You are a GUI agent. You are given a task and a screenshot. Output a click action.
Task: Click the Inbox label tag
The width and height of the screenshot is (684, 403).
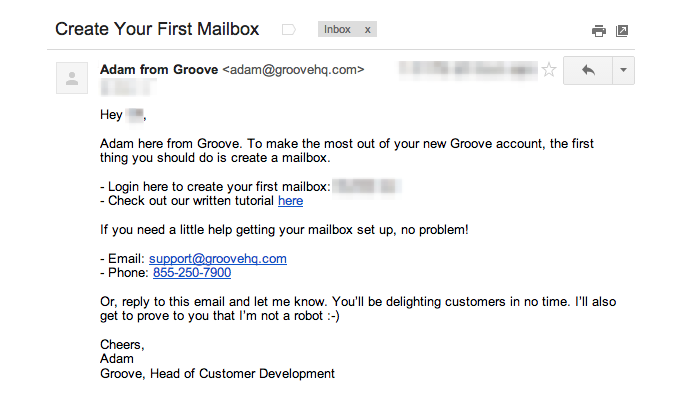pos(337,30)
